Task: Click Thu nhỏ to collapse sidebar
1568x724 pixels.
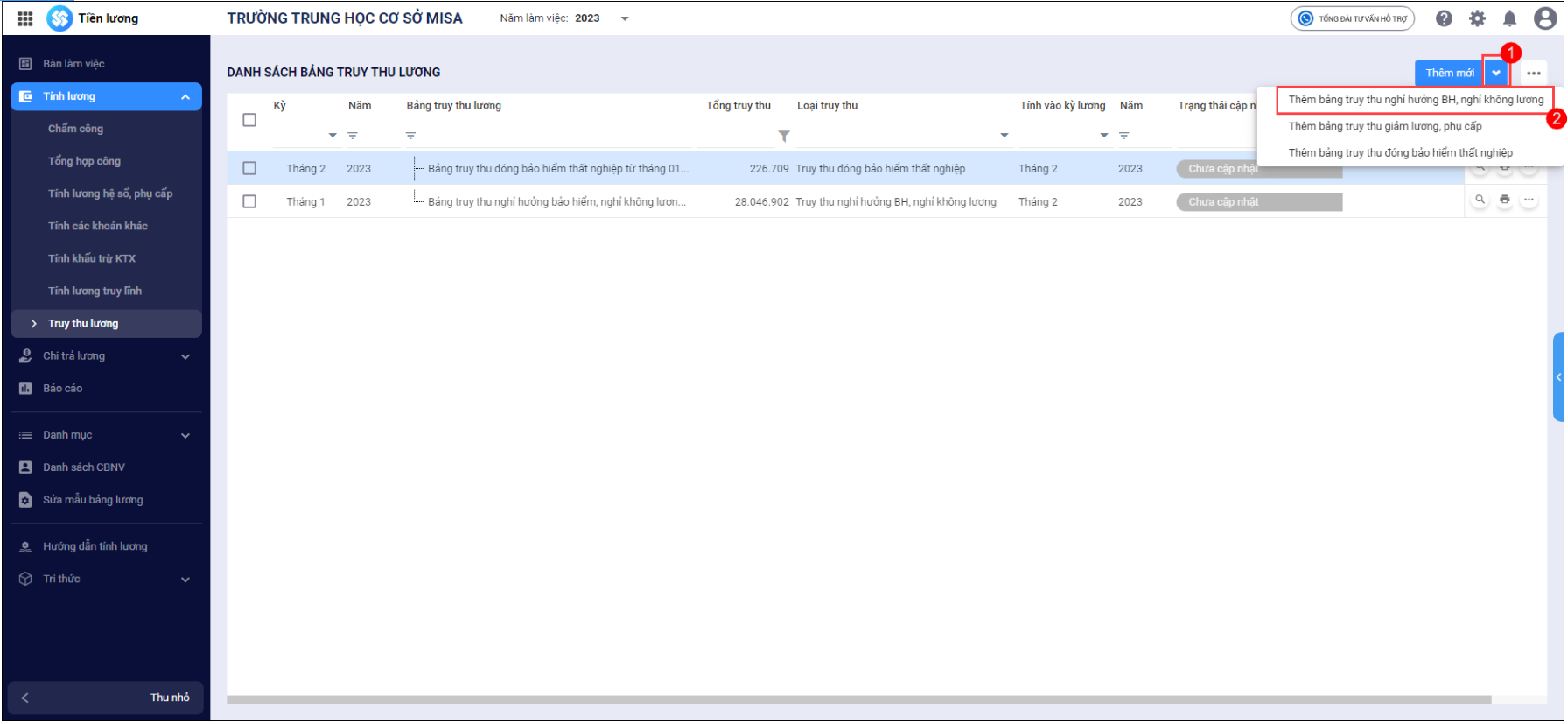Action: pyautogui.click(x=170, y=698)
